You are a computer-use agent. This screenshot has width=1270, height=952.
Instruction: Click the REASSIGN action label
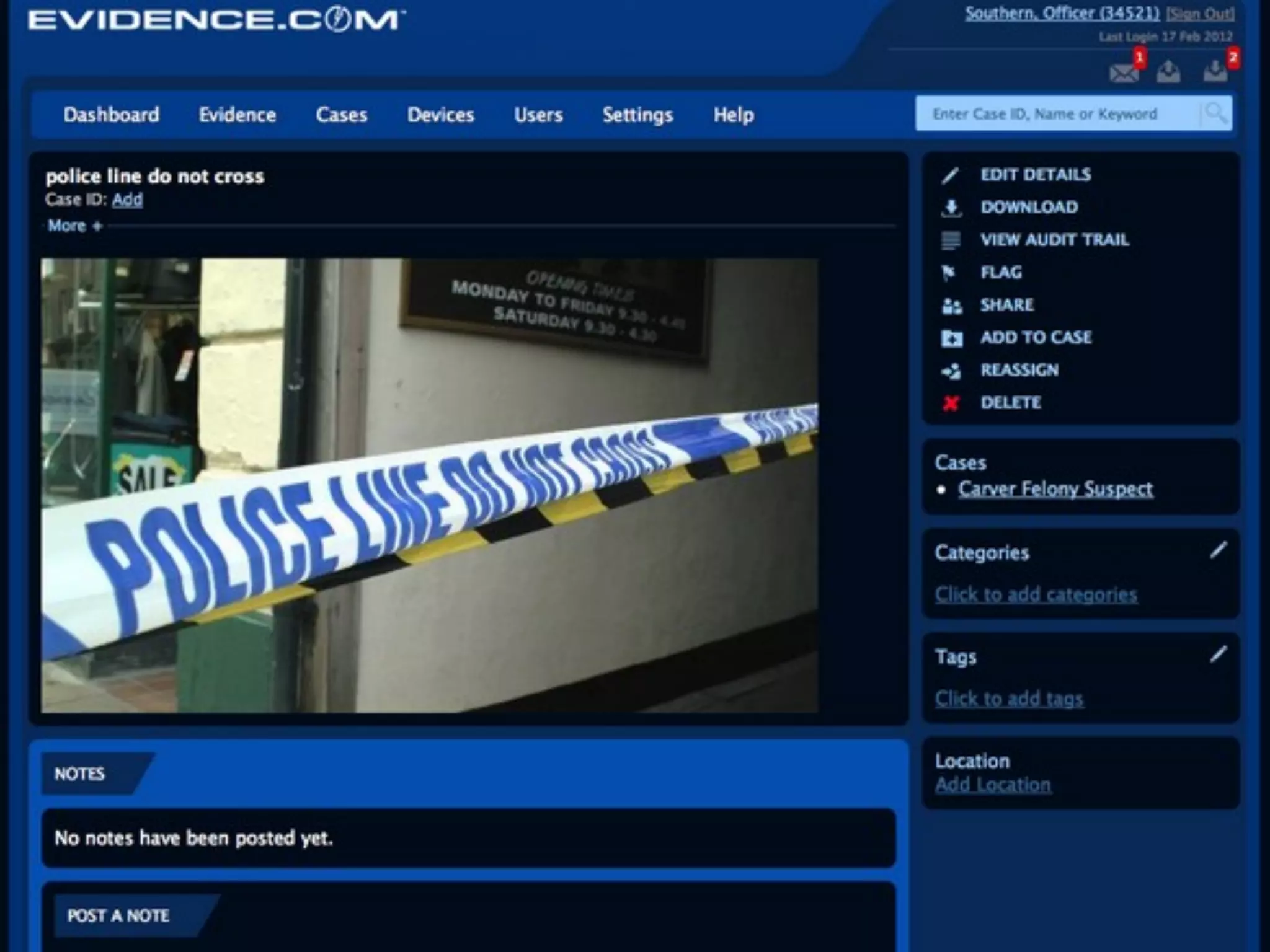coord(1019,370)
